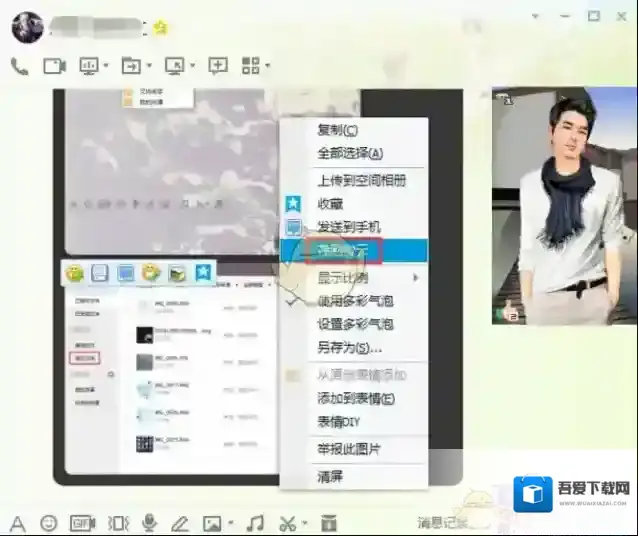Open the handwriting pencil tool

pyautogui.click(x=179, y=523)
